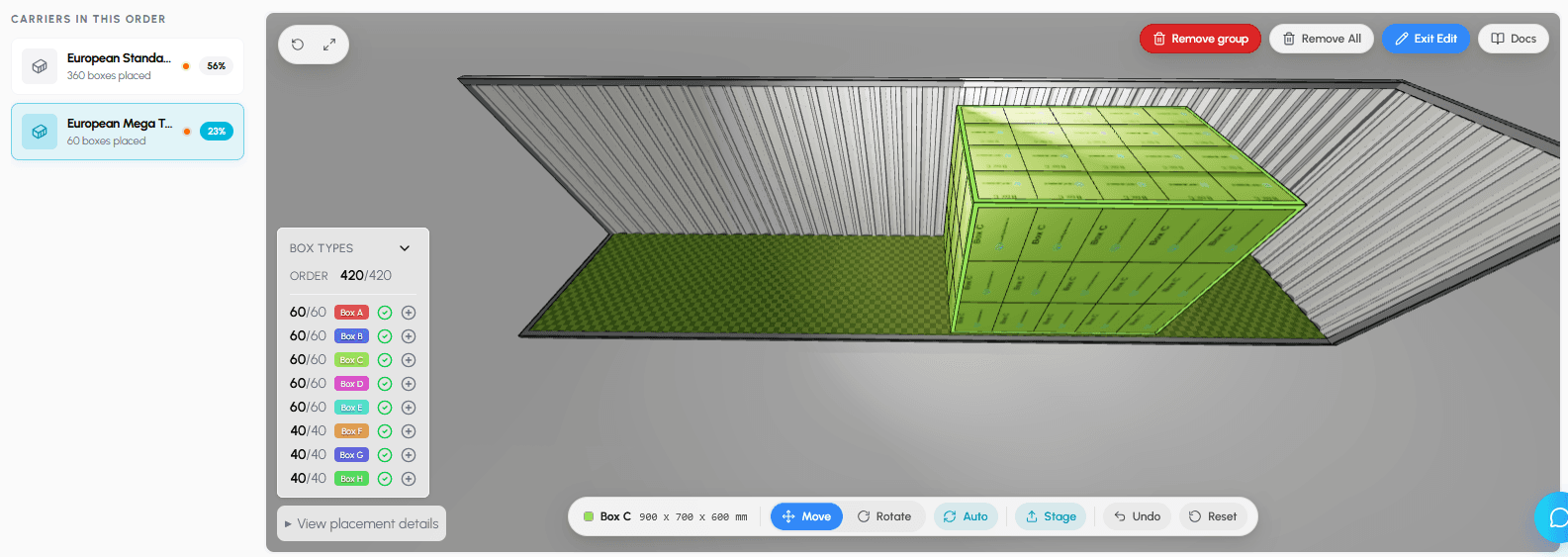The image size is (1568, 557).
Task: Click the Box D magenta color tag
Action: click(351, 384)
